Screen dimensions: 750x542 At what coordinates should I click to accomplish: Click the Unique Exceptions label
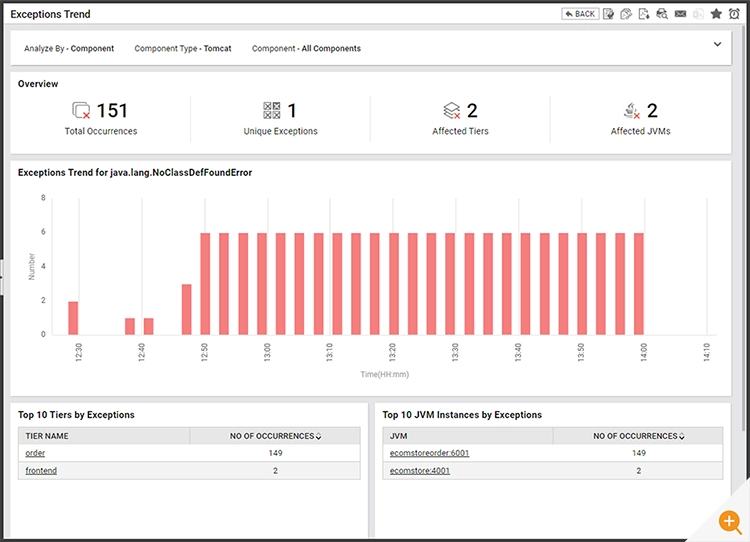(280, 131)
